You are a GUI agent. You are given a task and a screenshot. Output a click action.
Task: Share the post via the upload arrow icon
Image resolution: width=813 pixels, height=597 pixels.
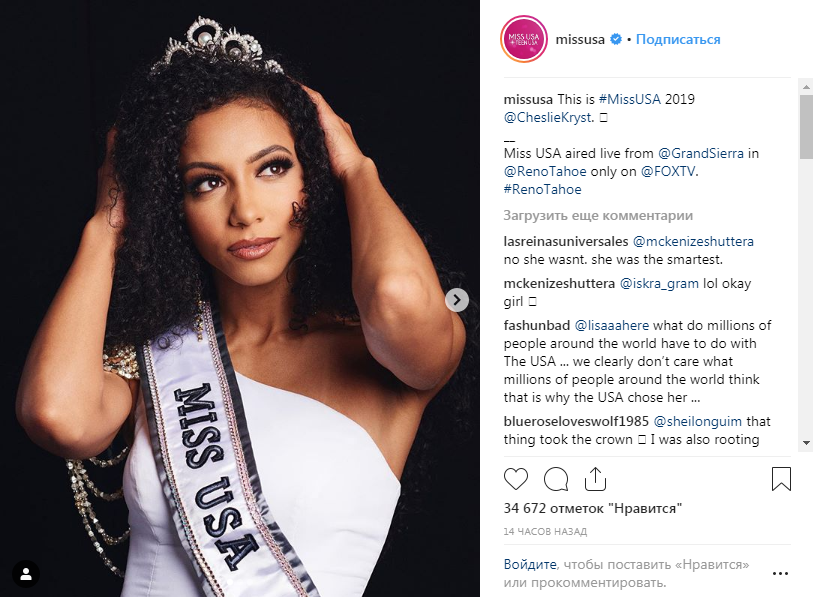[595, 478]
